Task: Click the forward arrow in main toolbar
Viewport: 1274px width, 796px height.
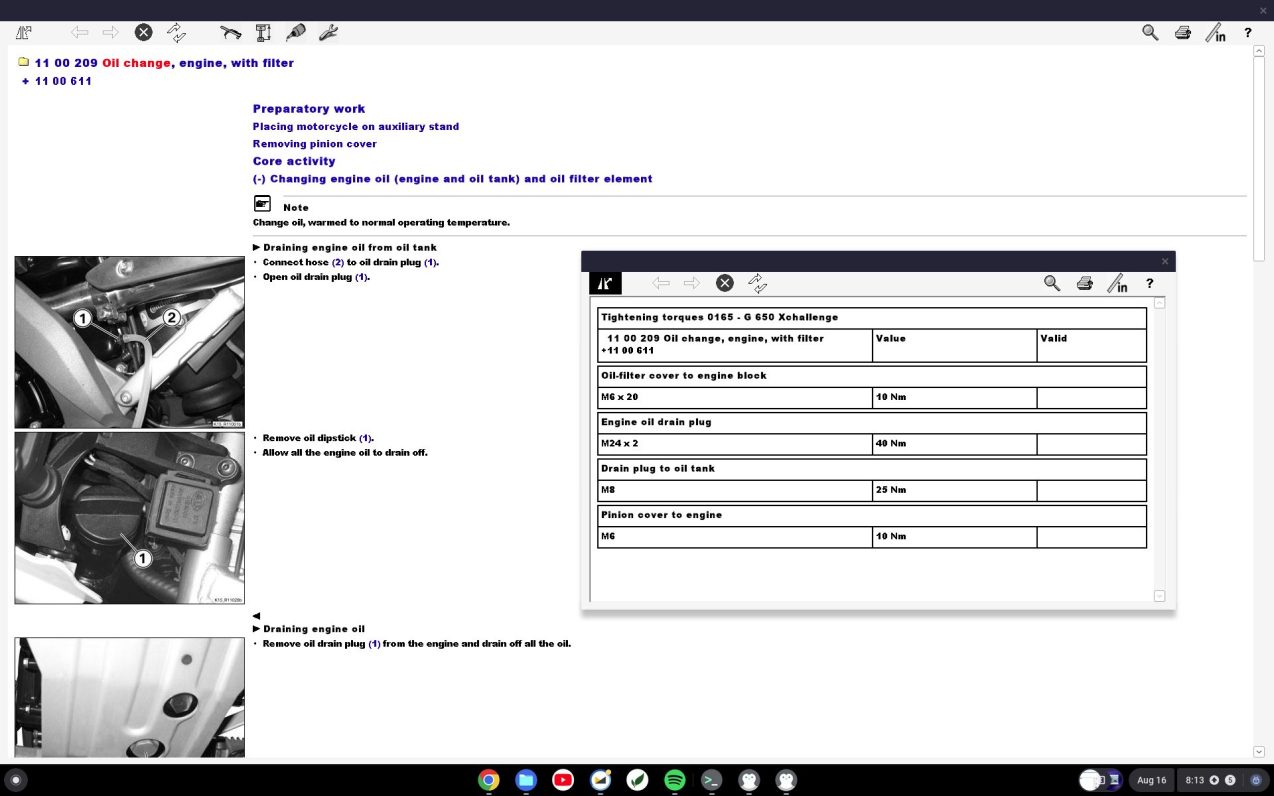Action: tap(111, 32)
